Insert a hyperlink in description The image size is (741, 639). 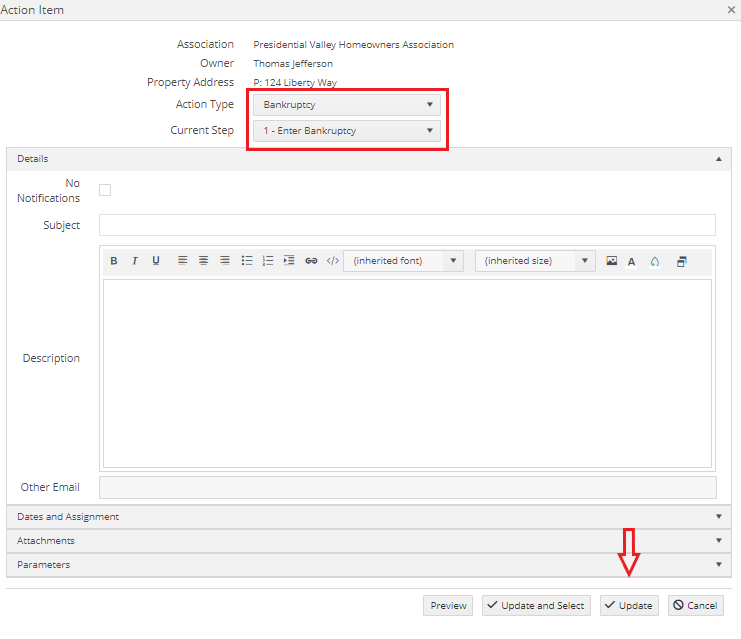[x=311, y=261]
